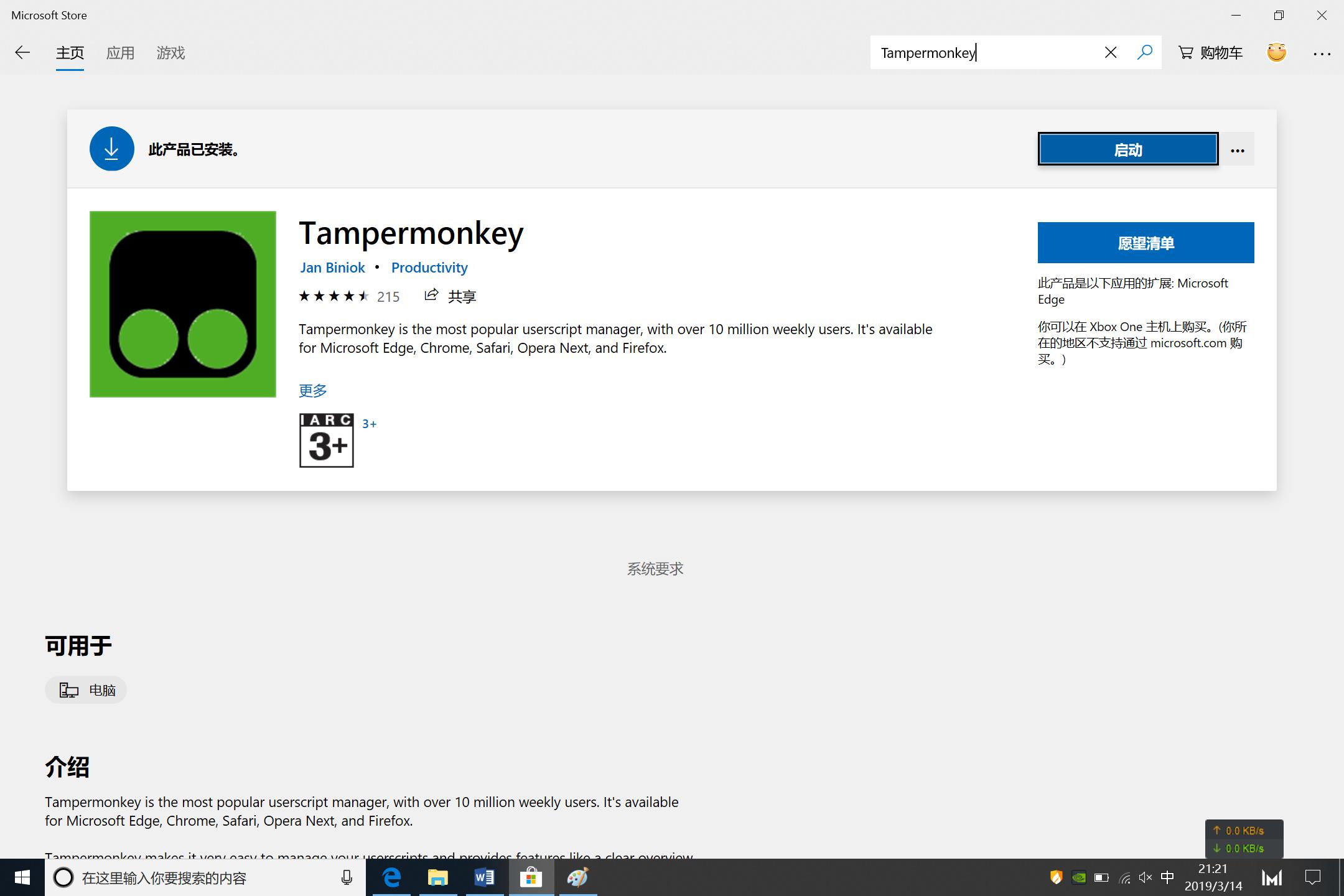This screenshot has height=896, width=1344.
Task: Click the star rating showing 215 reviews
Action: [x=334, y=296]
